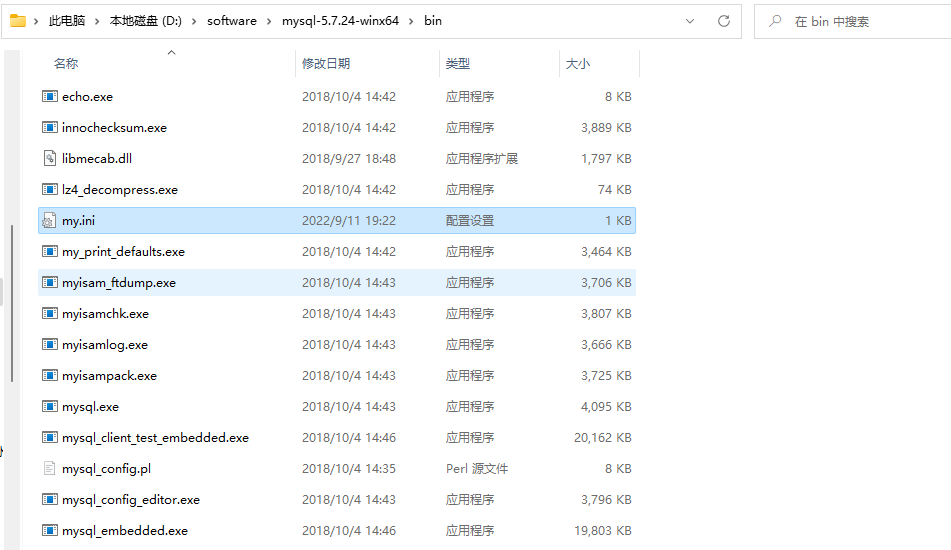The width and height of the screenshot is (951, 550).
Task: Expand the chevron after mysql-5.7.24-winx64 breadcrumb
Action: point(411,21)
